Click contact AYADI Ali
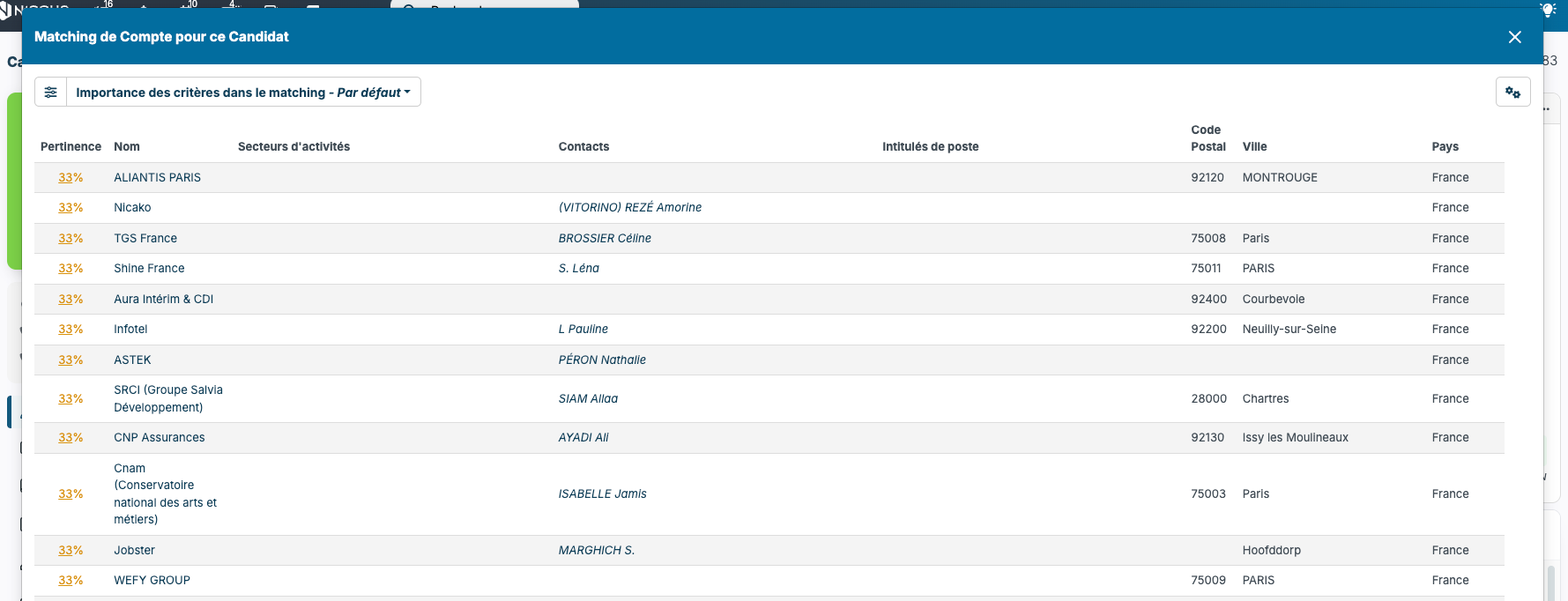This screenshot has height=601, width=1568. 583,437
